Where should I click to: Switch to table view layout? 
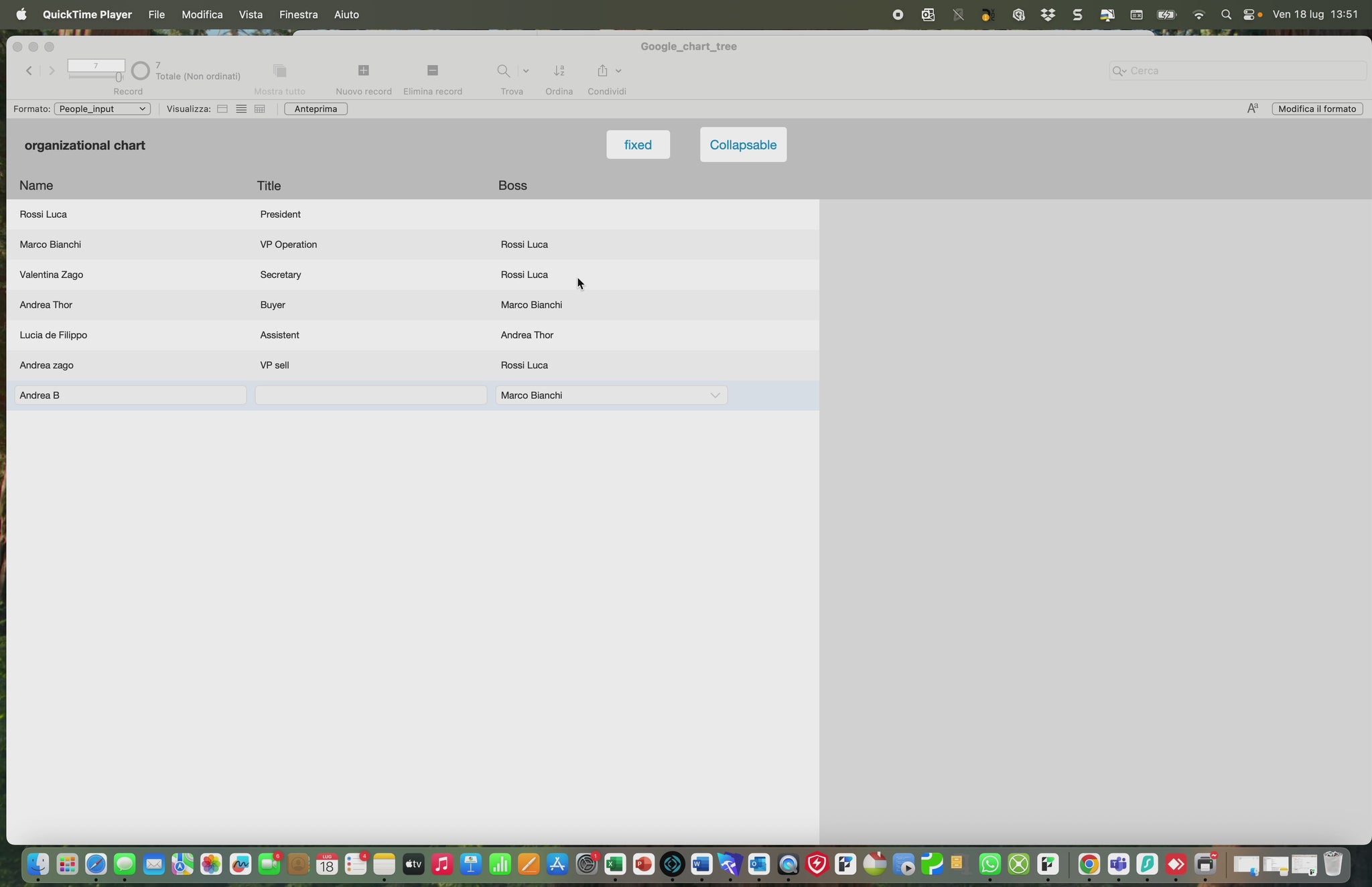coord(260,109)
